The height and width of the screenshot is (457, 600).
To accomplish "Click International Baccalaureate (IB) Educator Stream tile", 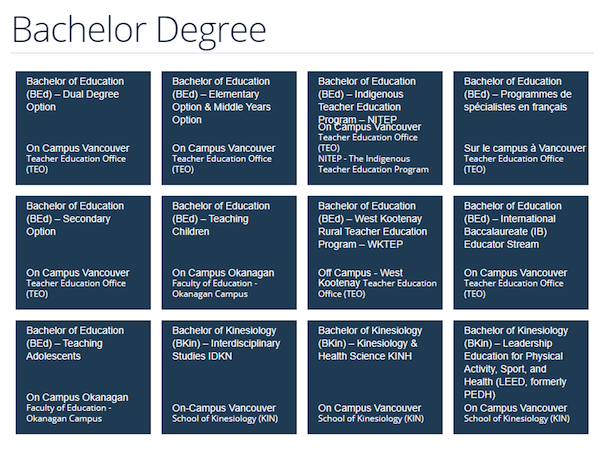I will [x=521, y=253].
